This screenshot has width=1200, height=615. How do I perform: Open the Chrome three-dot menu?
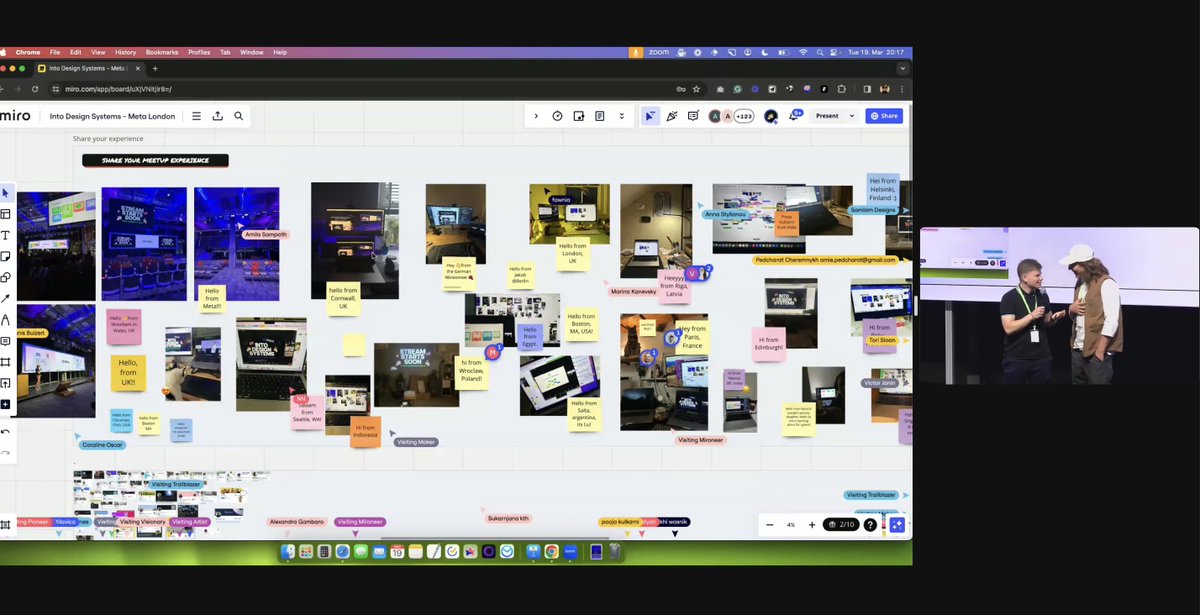[903, 89]
